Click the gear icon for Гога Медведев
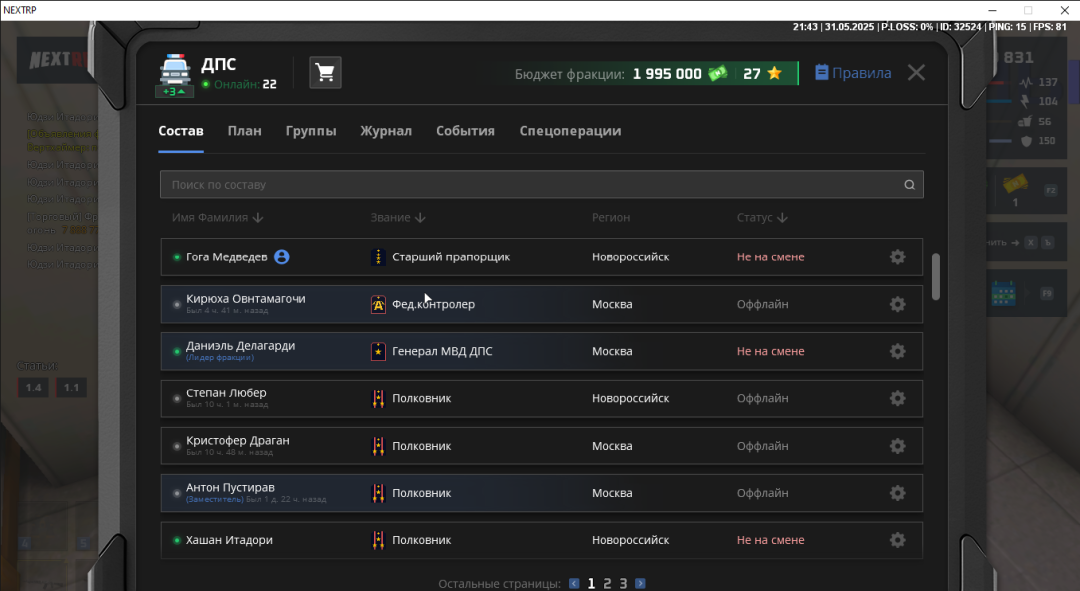Viewport: 1080px width, 591px height. coord(897,257)
